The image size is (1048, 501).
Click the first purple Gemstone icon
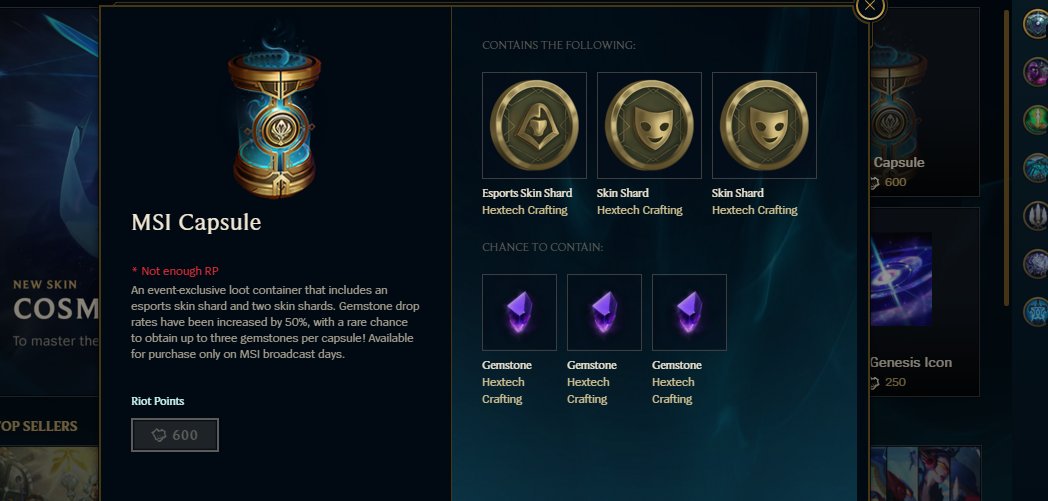tap(519, 312)
